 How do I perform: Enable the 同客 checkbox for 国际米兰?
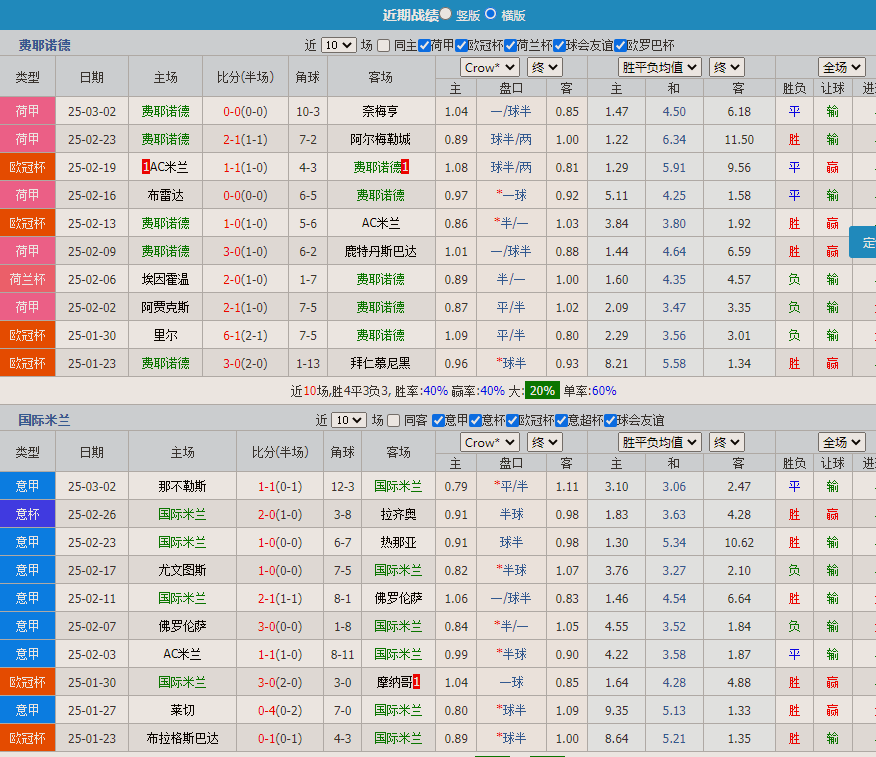393,420
